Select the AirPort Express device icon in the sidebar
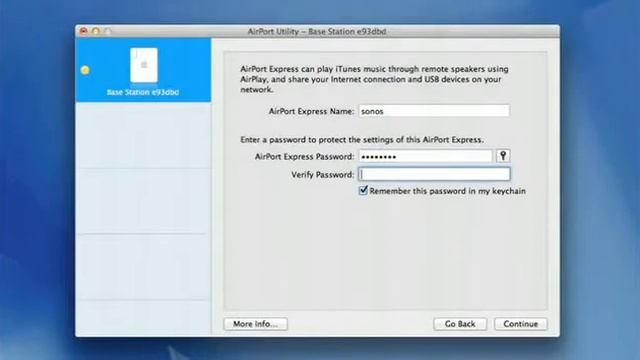The width and height of the screenshot is (640, 360). coord(144,65)
